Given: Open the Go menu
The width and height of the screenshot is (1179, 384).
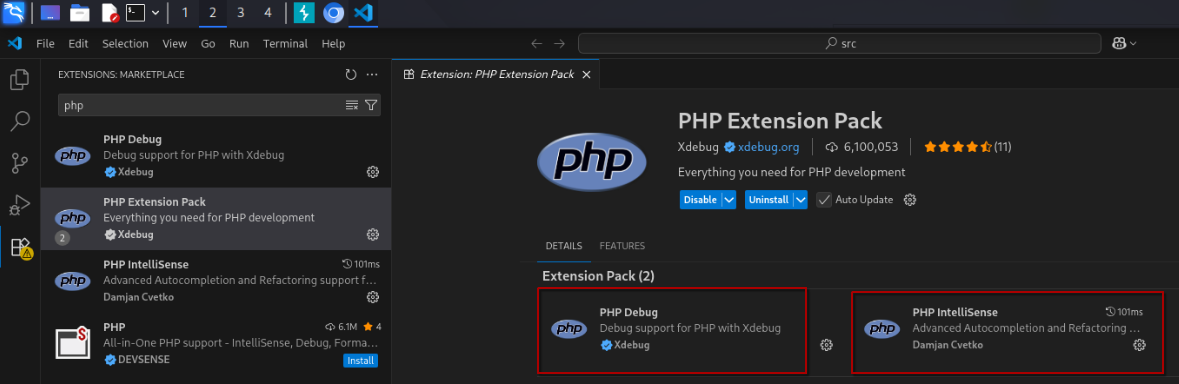Looking at the screenshot, I should [208, 44].
